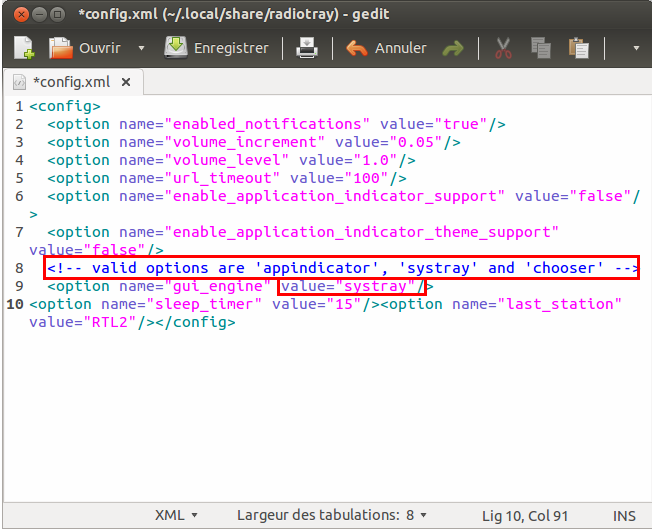Screen dimensions: 652x529
Task: Save the file with Enregistrer
Action: (216, 48)
